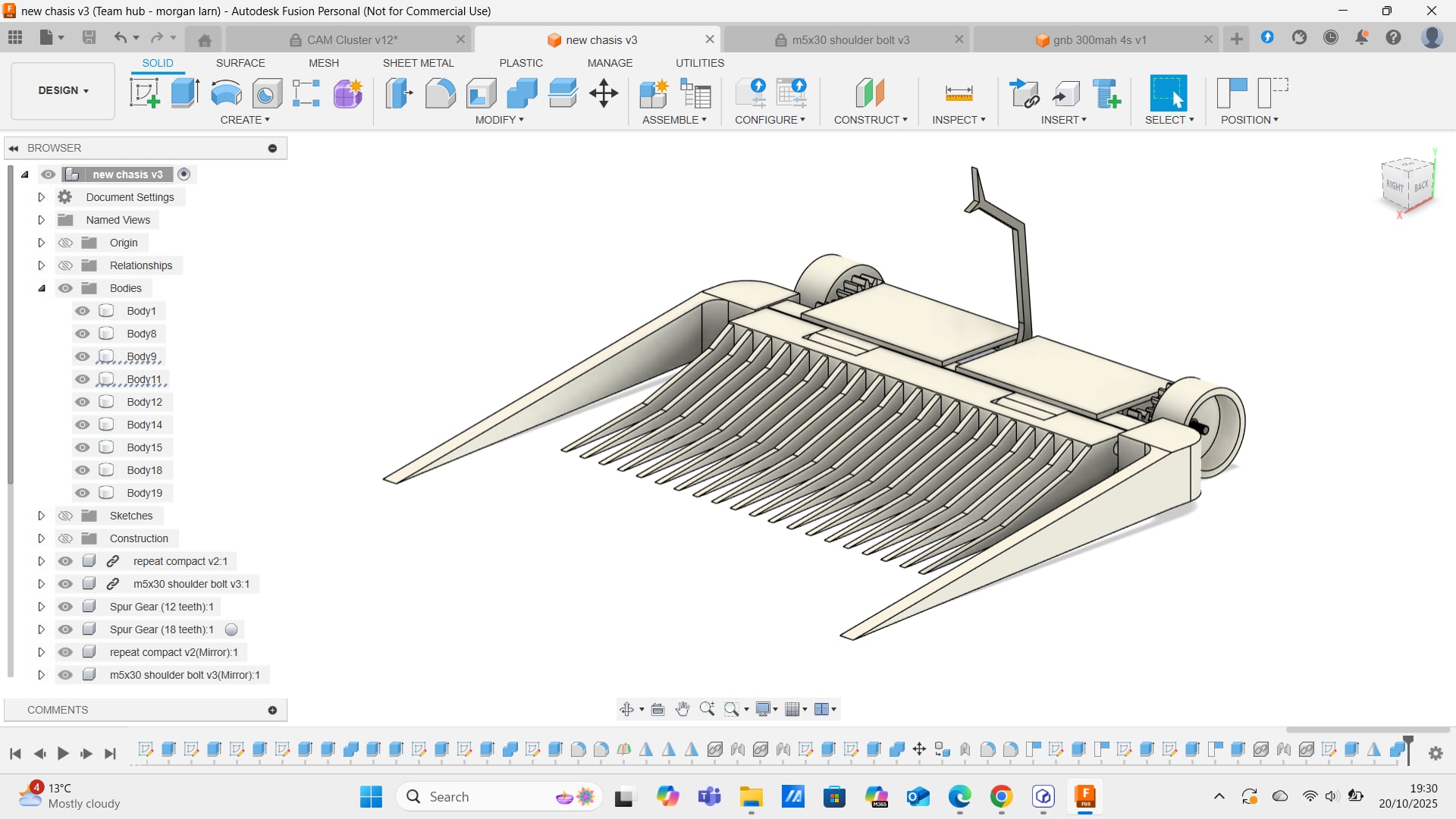Viewport: 1456px width, 819px height.
Task: Select the Move/Copy tool
Action: click(604, 93)
